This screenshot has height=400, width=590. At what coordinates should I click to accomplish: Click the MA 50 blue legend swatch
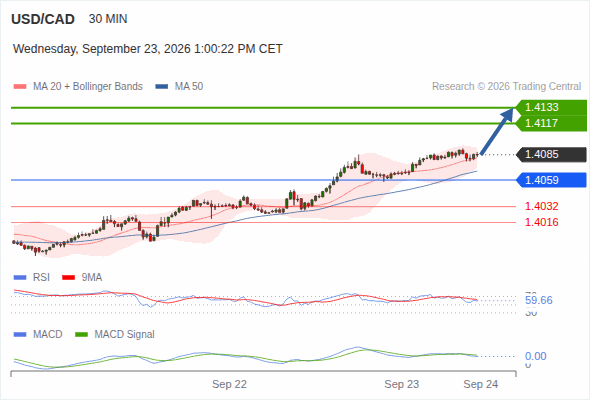click(x=162, y=87)
